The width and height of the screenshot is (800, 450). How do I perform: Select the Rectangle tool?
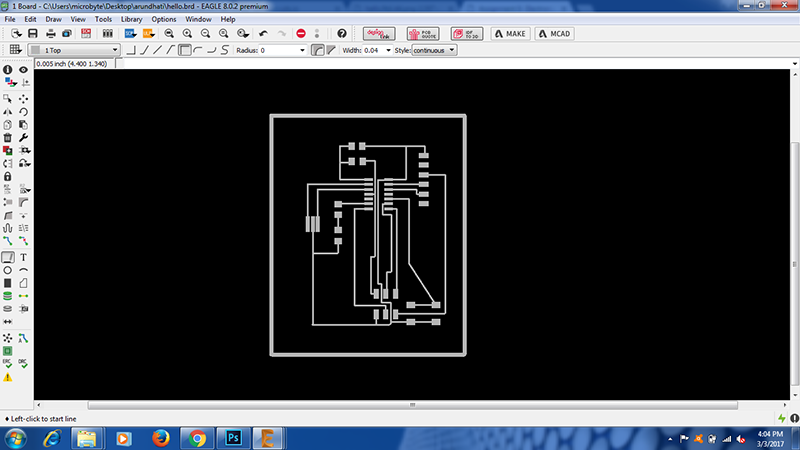click(x=8, y=283)
